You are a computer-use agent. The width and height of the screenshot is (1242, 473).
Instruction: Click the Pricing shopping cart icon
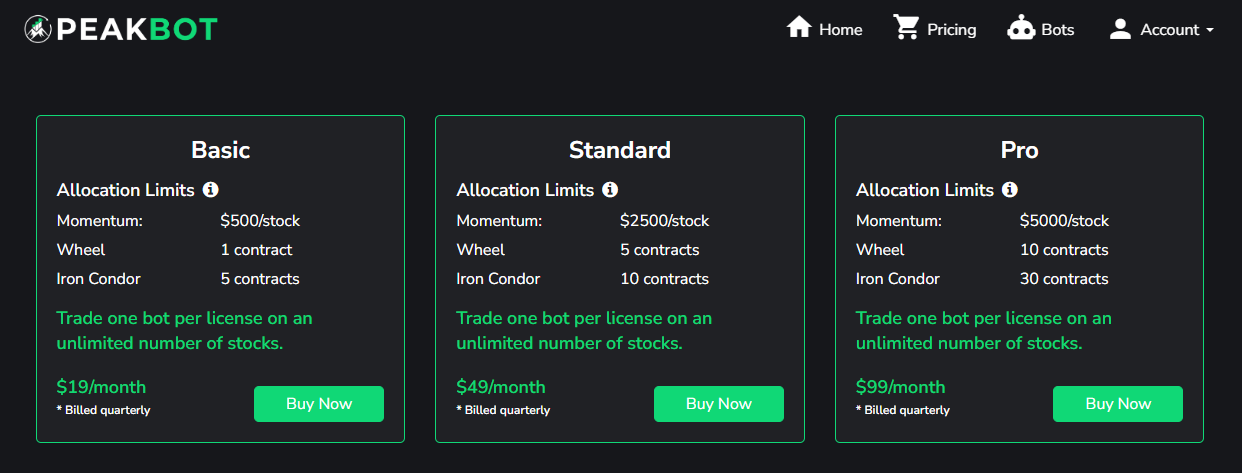pos(906,27)
